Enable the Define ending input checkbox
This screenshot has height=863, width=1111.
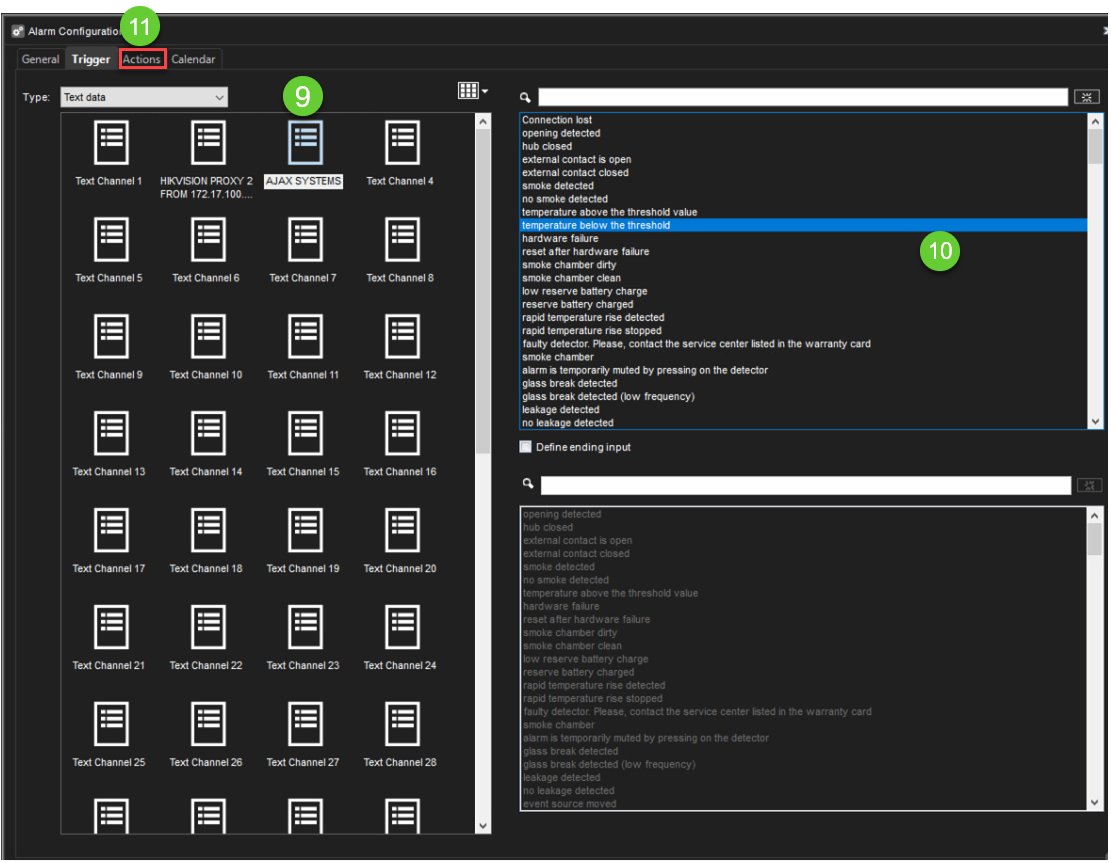click(x=526, y=447)
